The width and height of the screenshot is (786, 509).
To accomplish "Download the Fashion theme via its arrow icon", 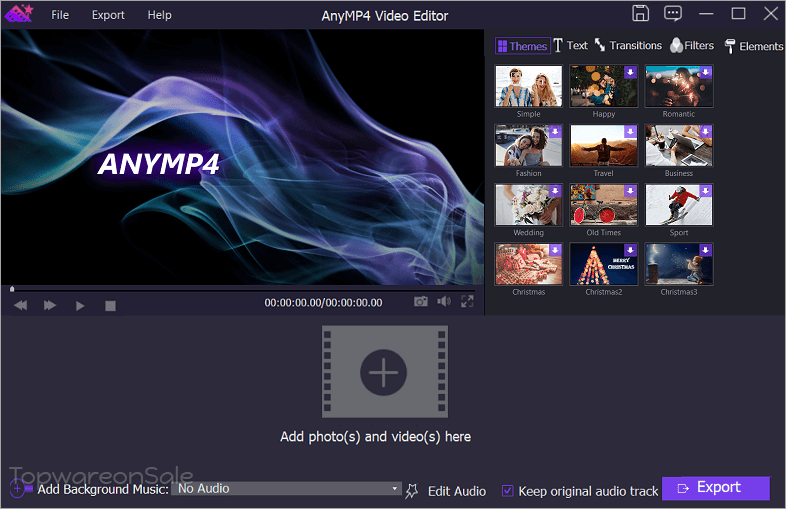I will coord(555,131).
